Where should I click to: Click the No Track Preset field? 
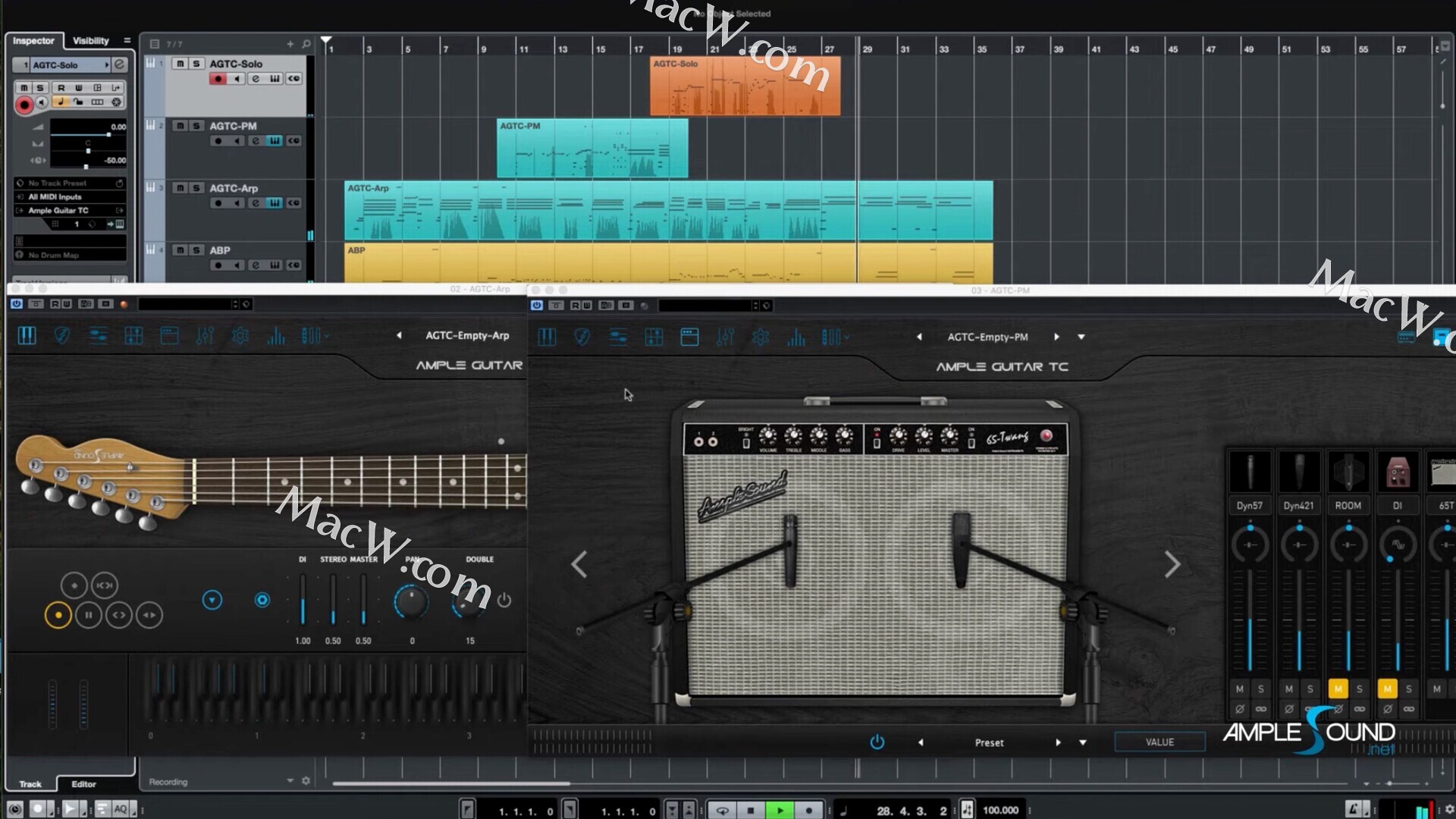[x=71, y=184]
